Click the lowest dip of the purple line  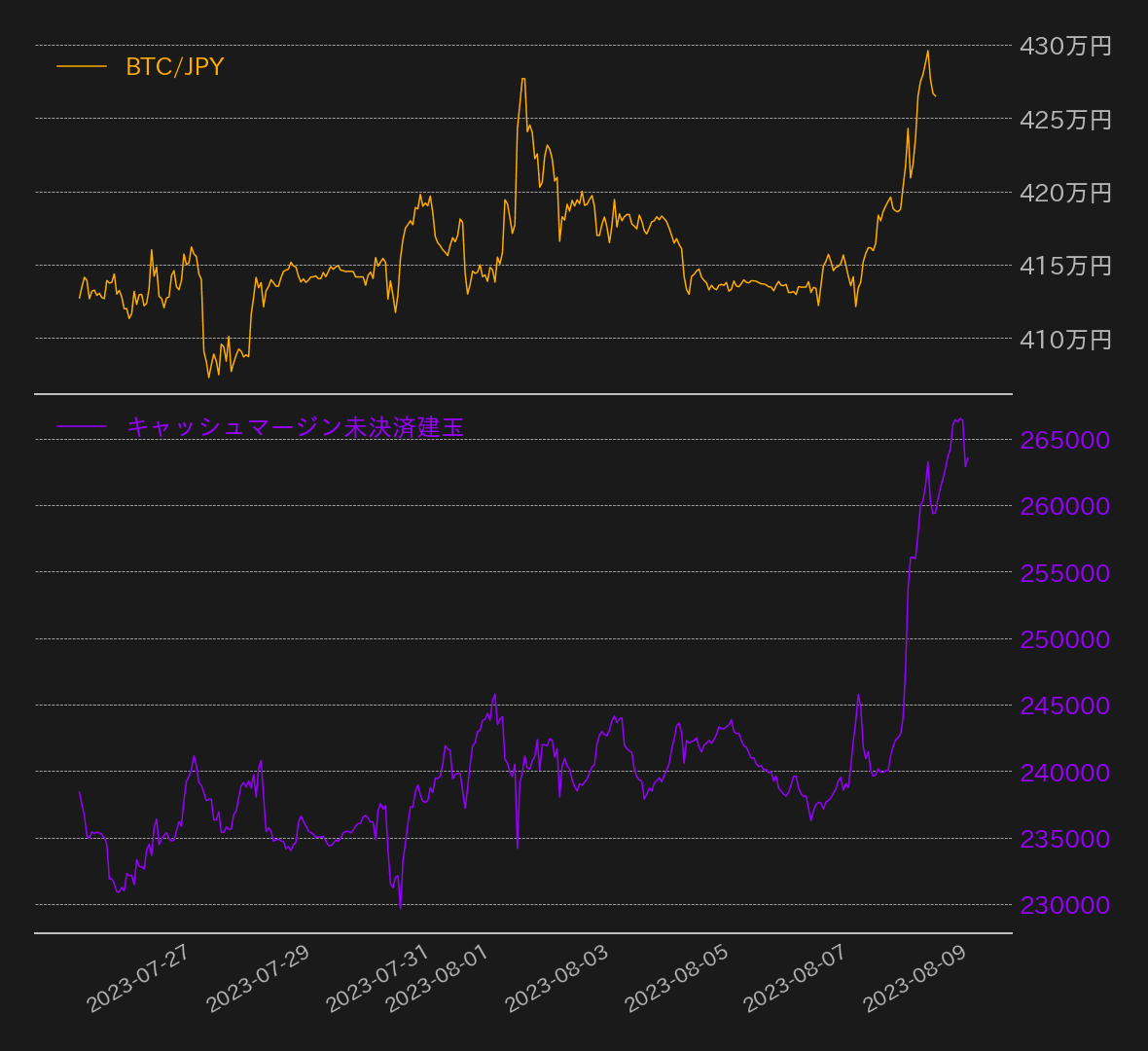point(400,908)
